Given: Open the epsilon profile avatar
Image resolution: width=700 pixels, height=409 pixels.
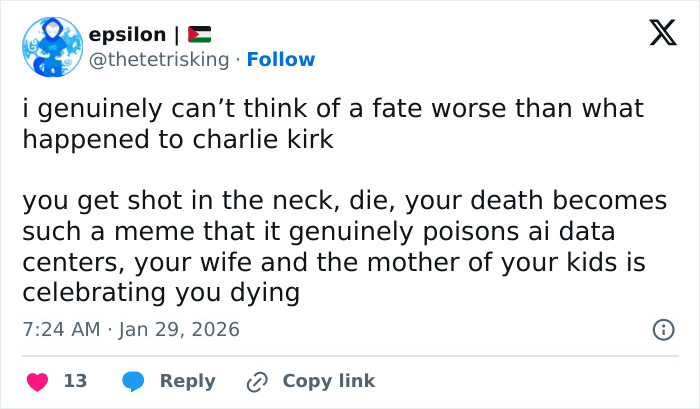Looking at the screenshot, I should click(x=50, y=47).
